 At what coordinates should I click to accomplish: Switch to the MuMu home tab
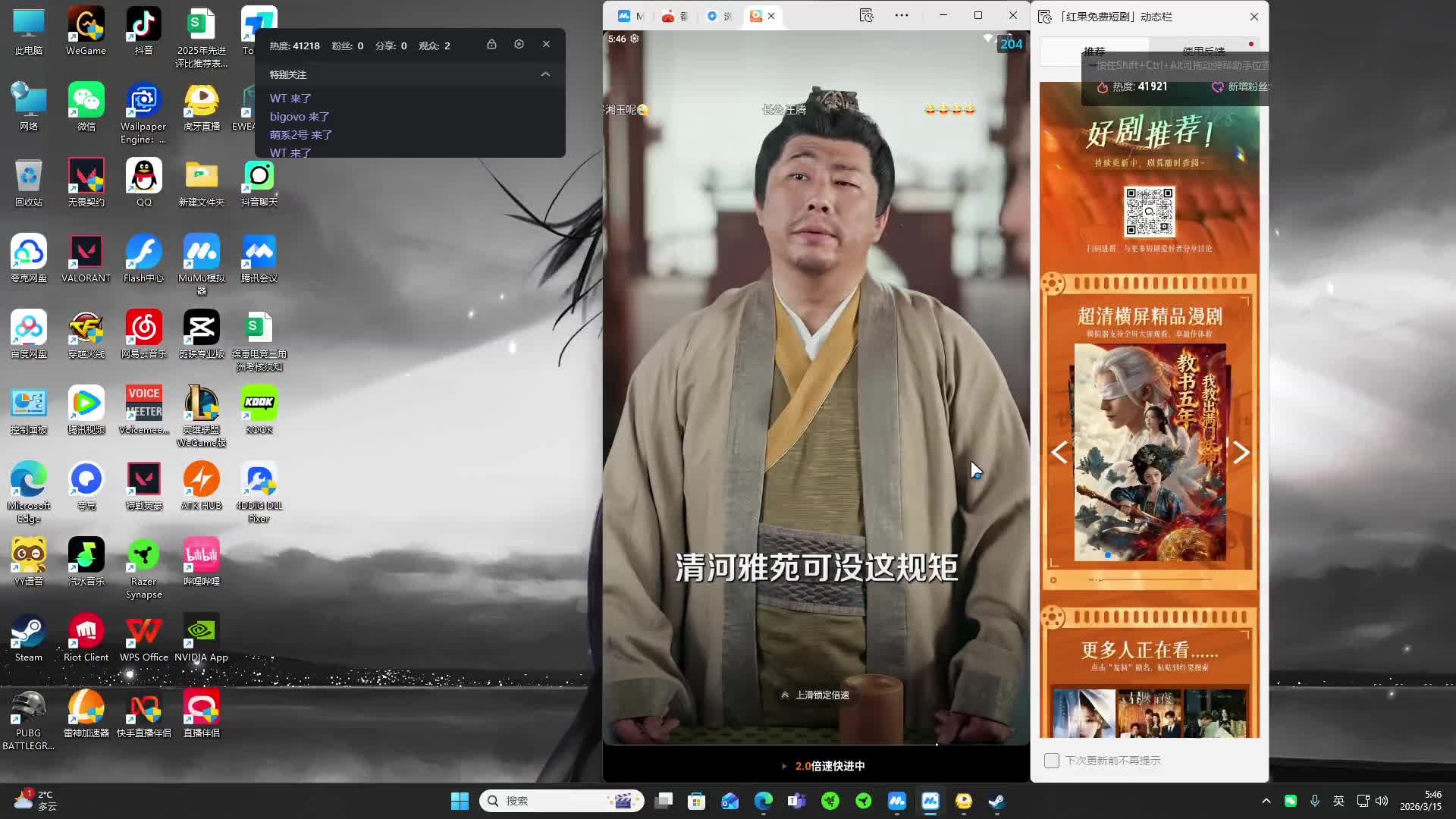pyautogui.click(x=630, y=16)
